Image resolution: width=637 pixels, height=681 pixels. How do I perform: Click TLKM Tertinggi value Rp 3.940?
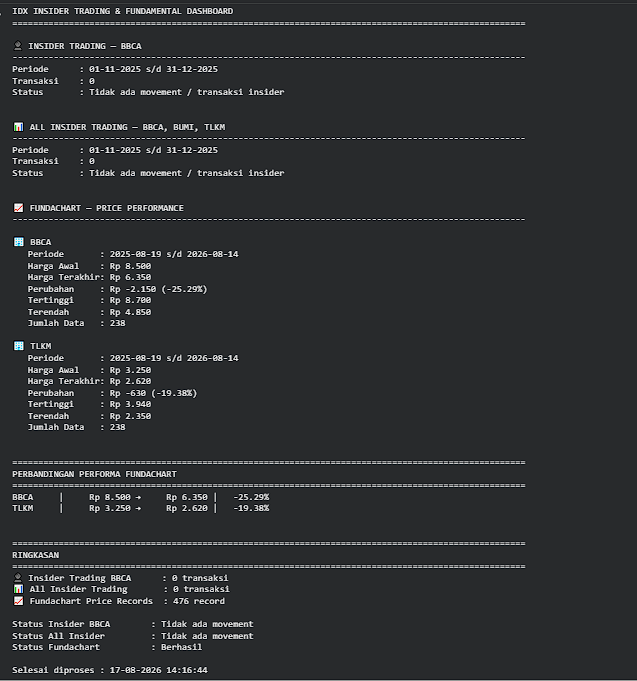pos(130,404)
